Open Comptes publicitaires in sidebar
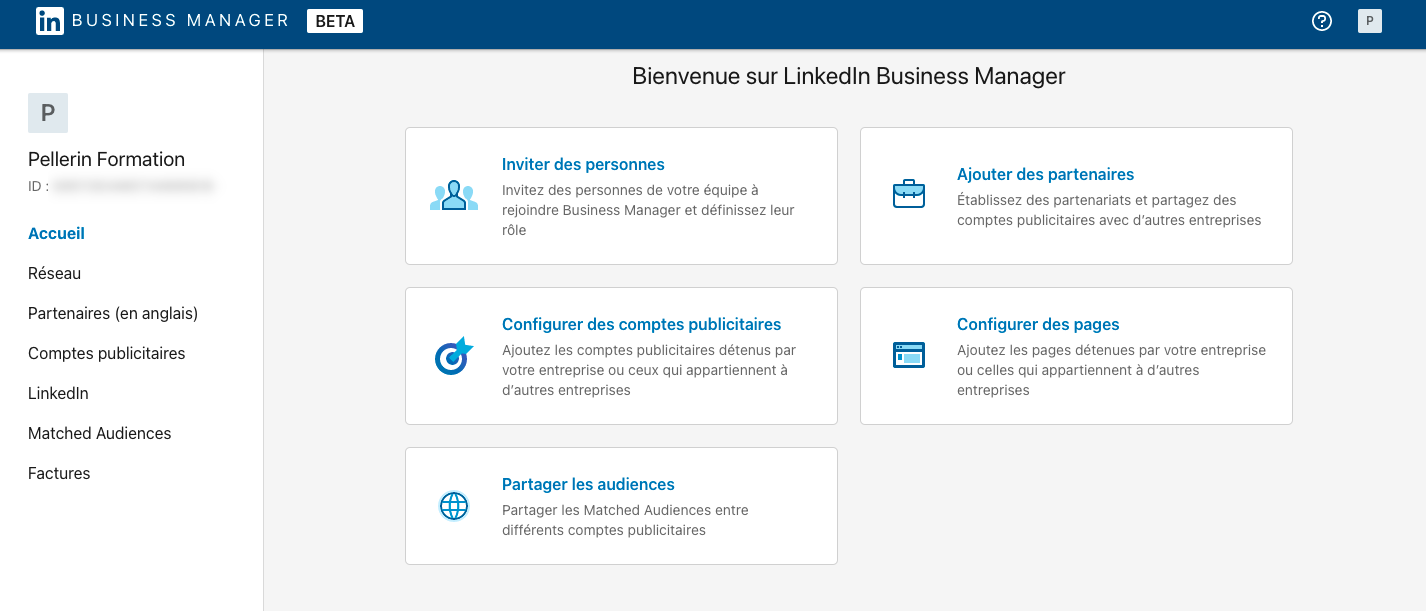The image size is (1426, 611). coord(106,353)
